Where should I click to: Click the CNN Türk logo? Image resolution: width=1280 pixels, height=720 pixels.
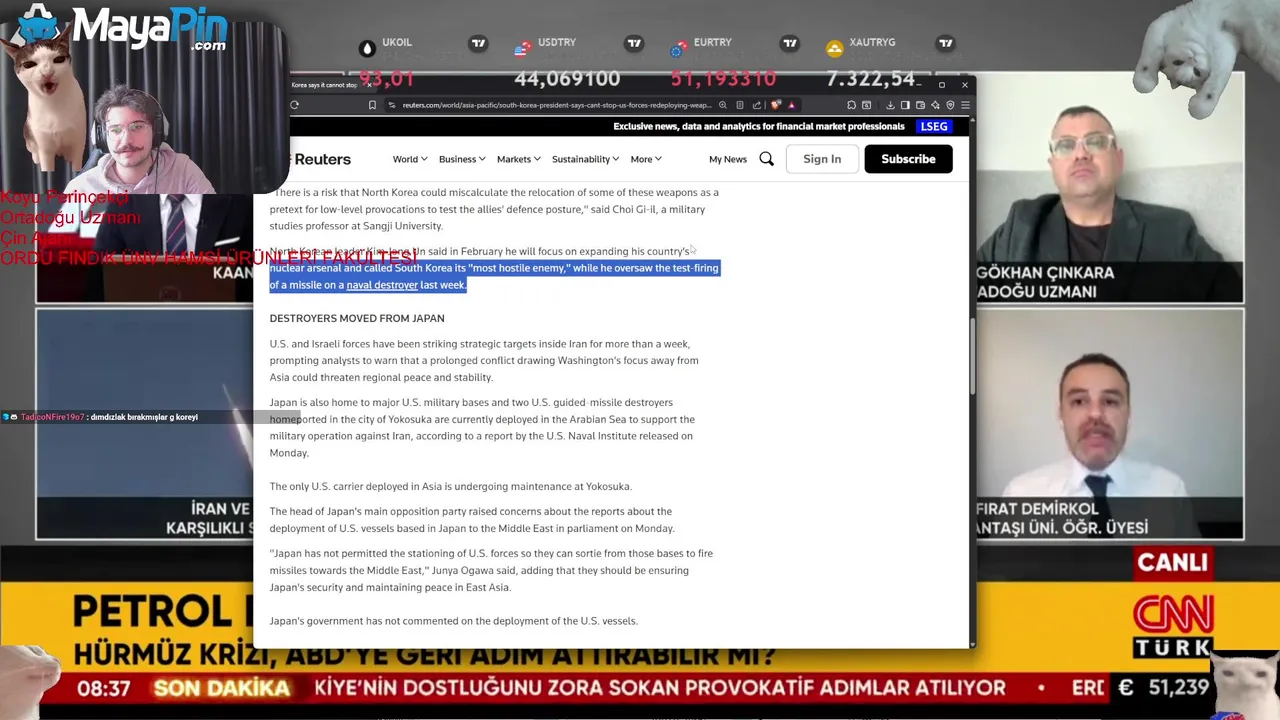(1172, 628)
